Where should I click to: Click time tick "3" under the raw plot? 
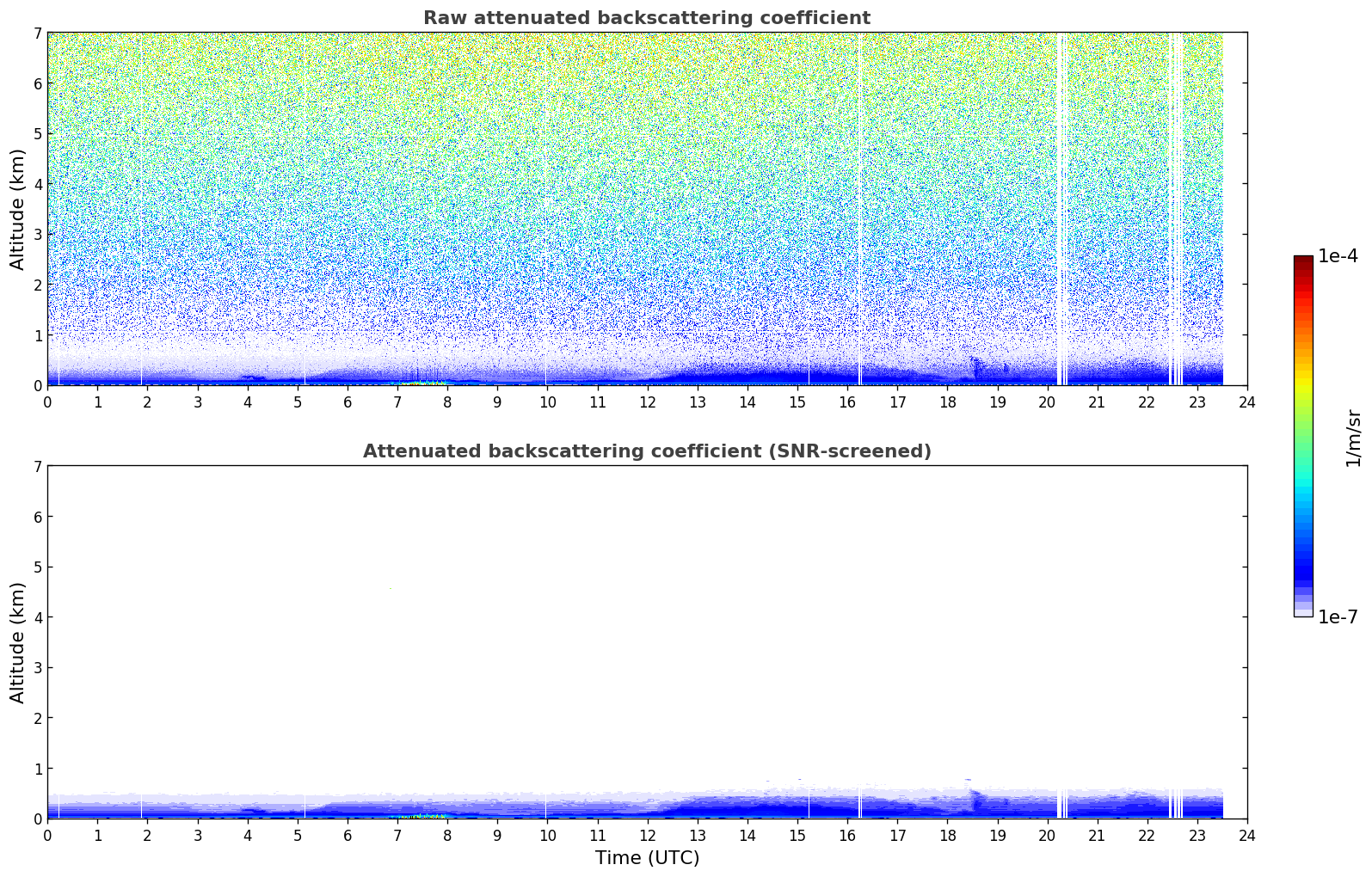(197, 402)
